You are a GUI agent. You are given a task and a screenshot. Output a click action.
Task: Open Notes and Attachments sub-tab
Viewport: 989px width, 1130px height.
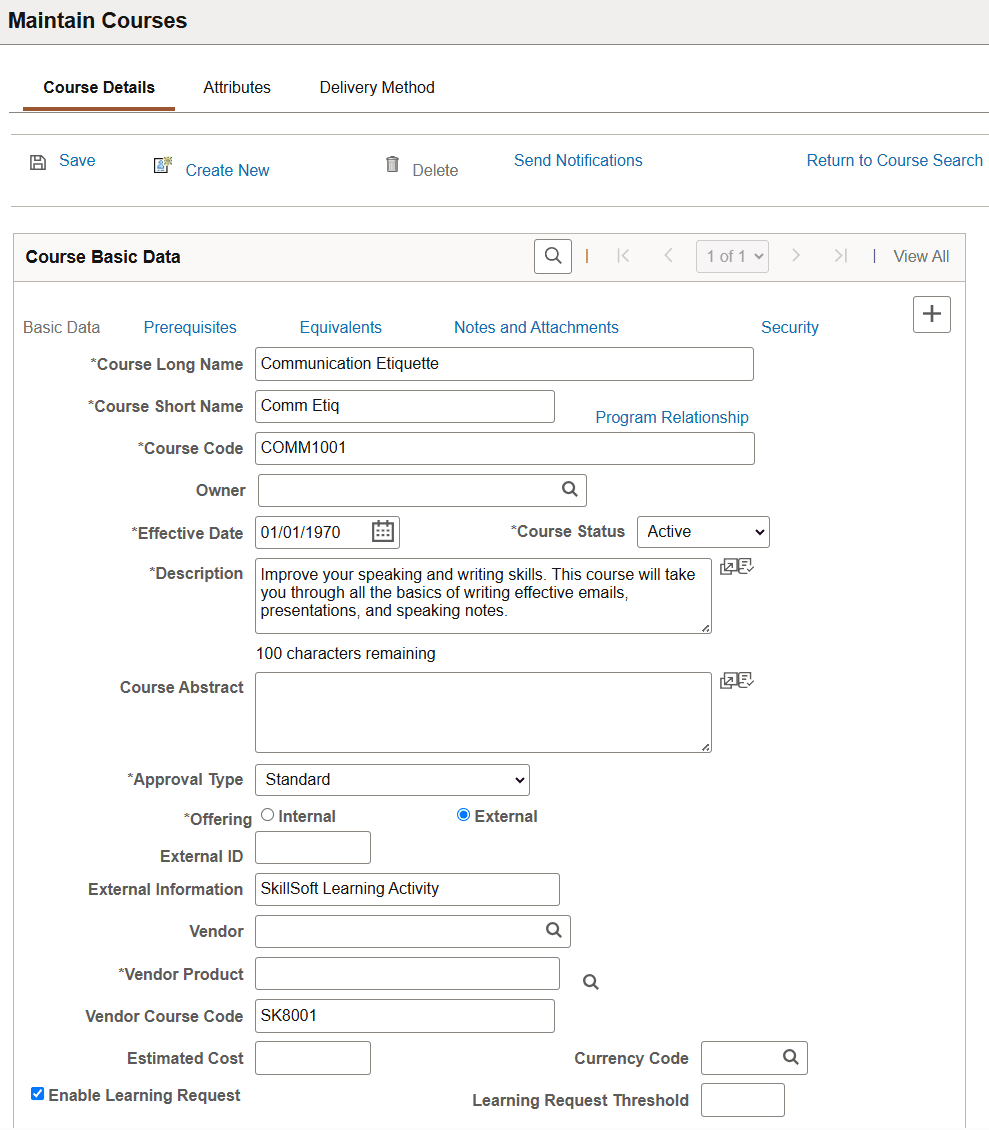[536, 327]
